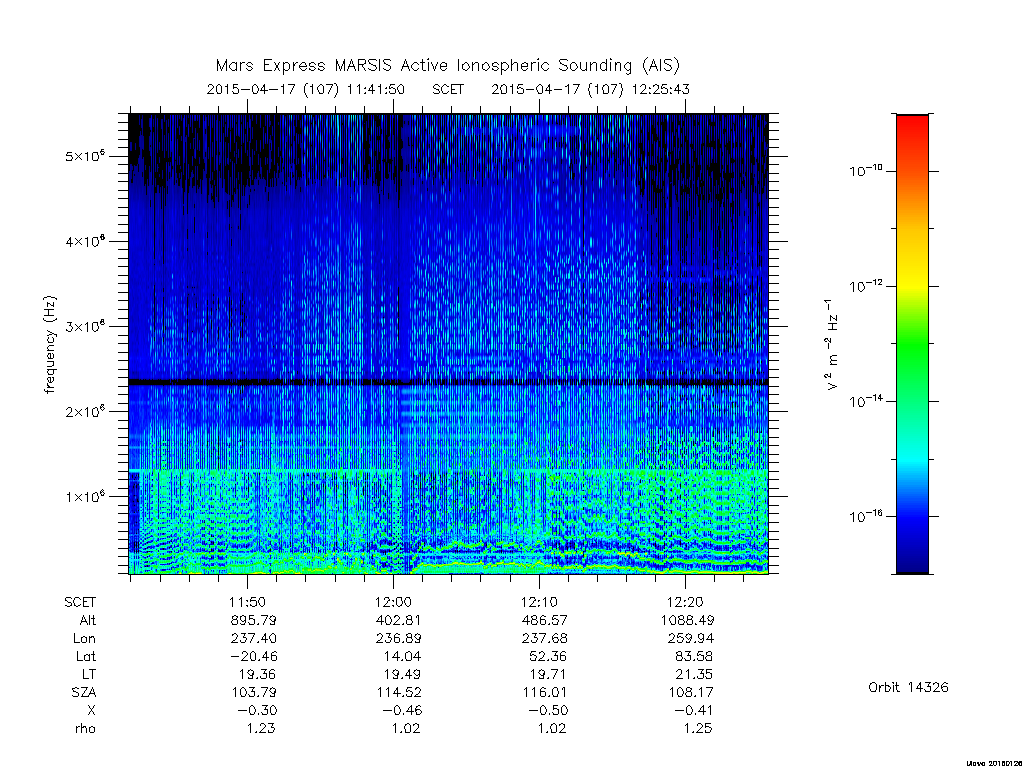Click the 'Orbit 14326' label
The width and height of the screenshot is (1024, 768).
[908, 687]
